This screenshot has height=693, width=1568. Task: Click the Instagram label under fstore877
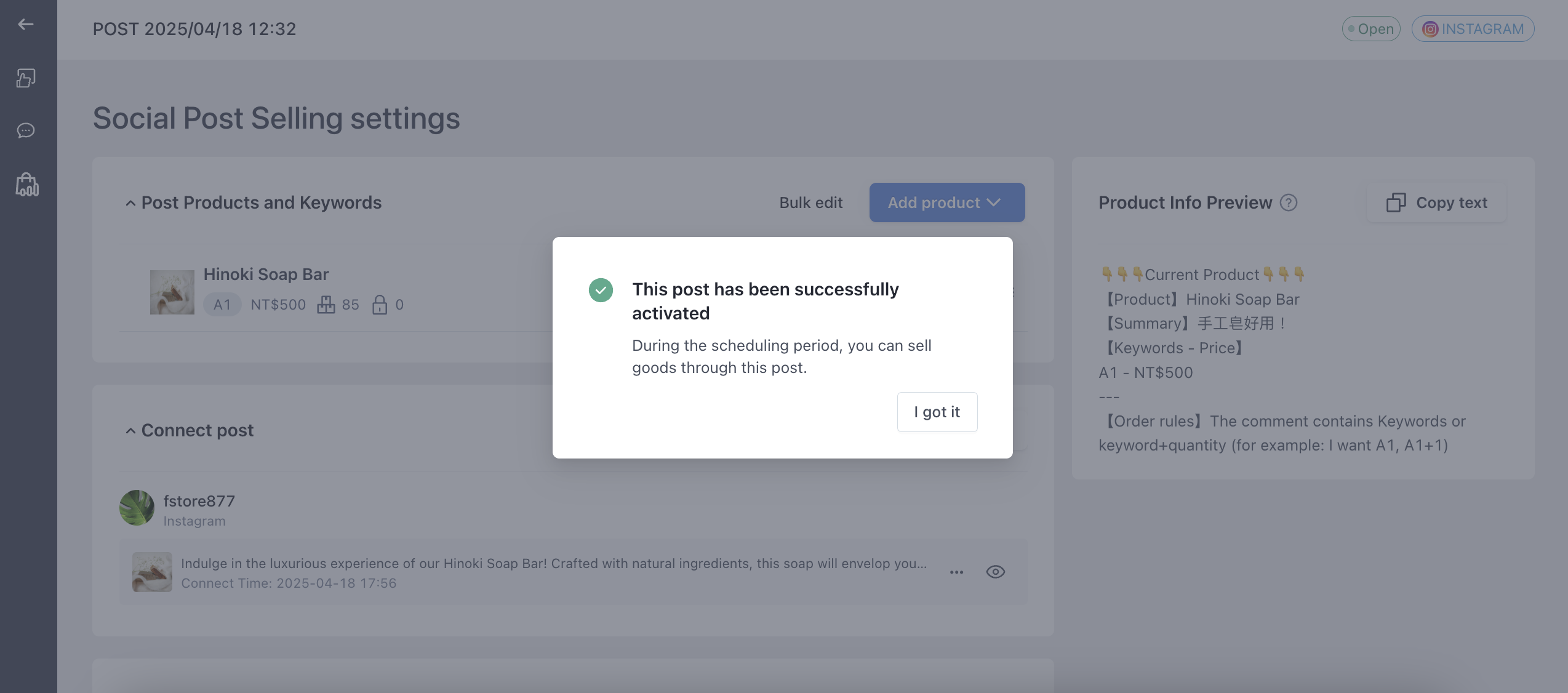click(194, 521)
